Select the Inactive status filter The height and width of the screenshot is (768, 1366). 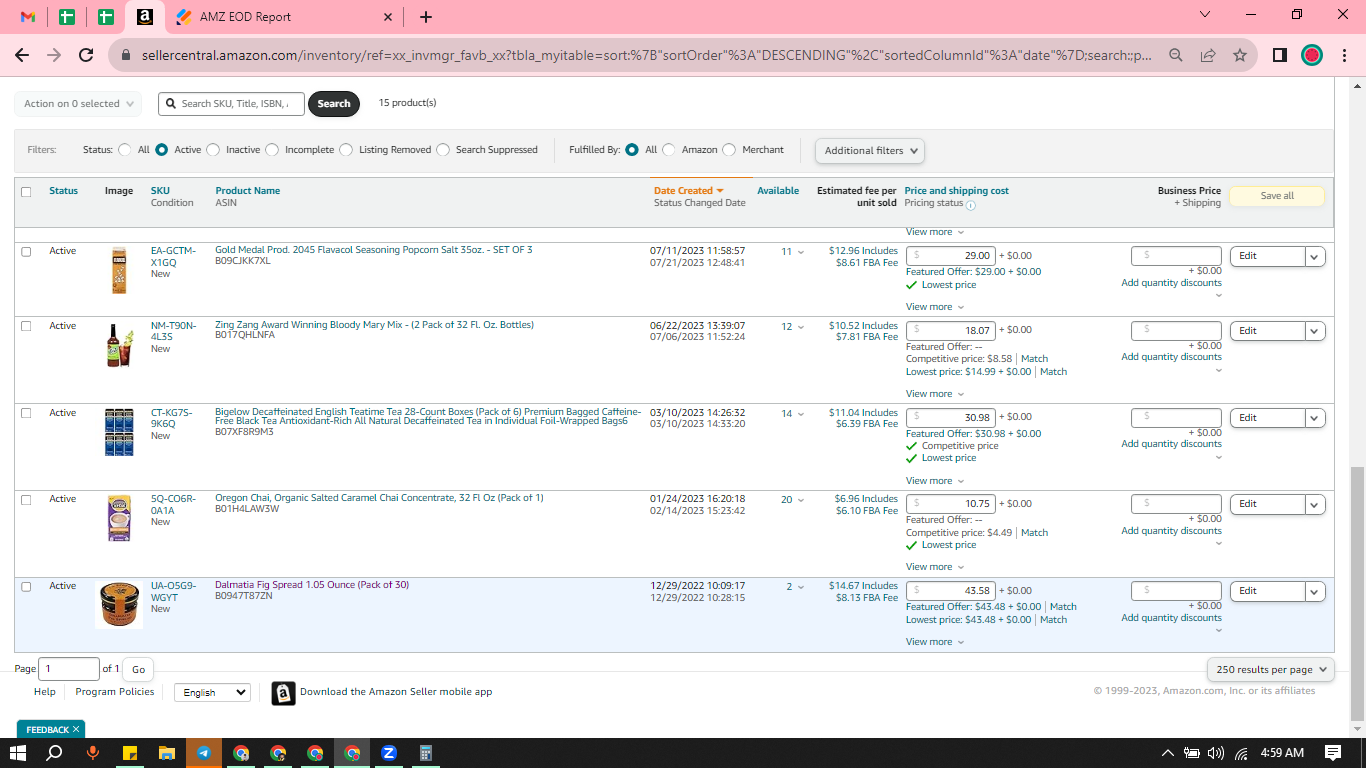coord(213,150)
